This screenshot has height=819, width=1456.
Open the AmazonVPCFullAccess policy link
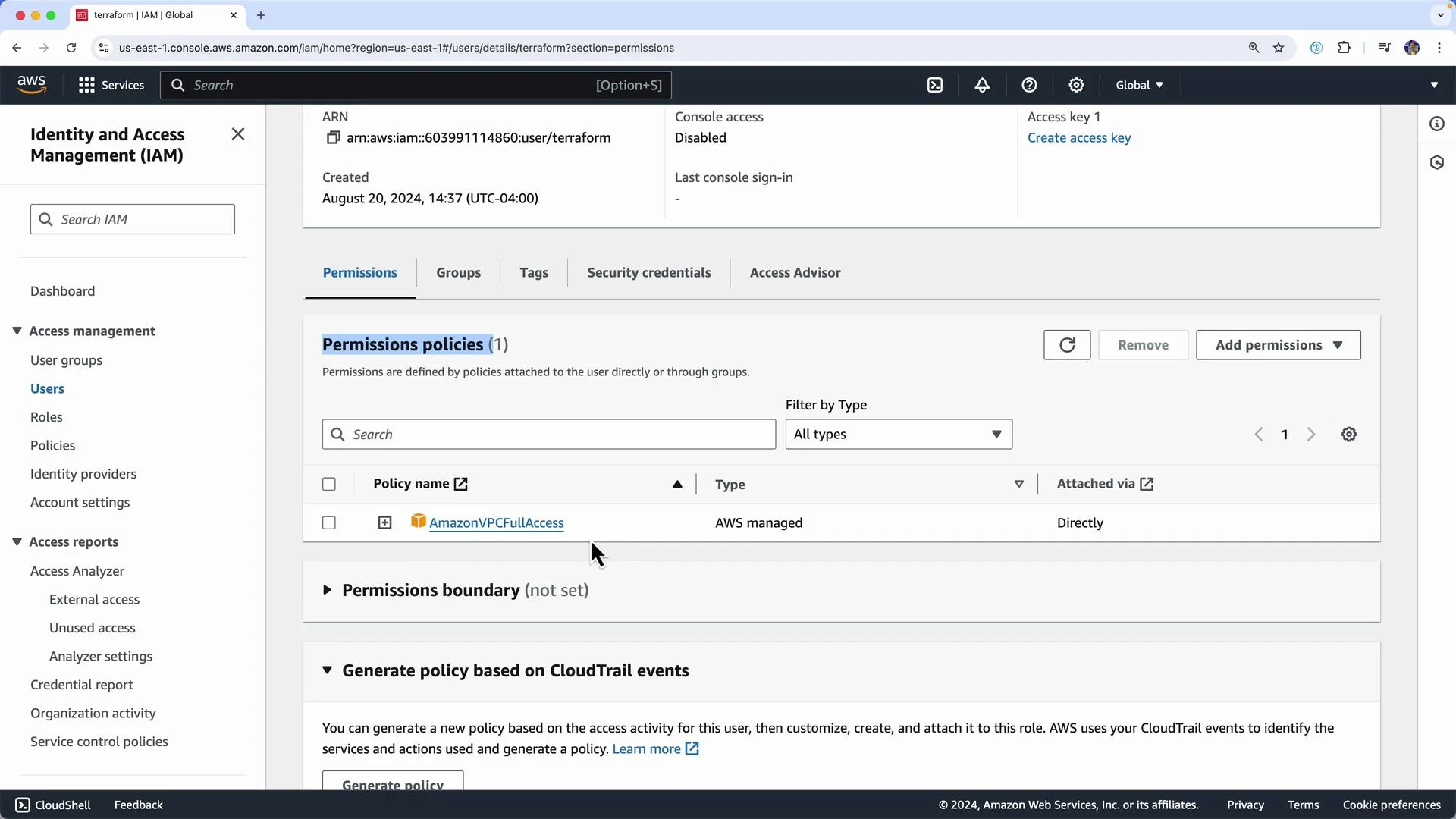pyautogui.click(x=497, y=522)
